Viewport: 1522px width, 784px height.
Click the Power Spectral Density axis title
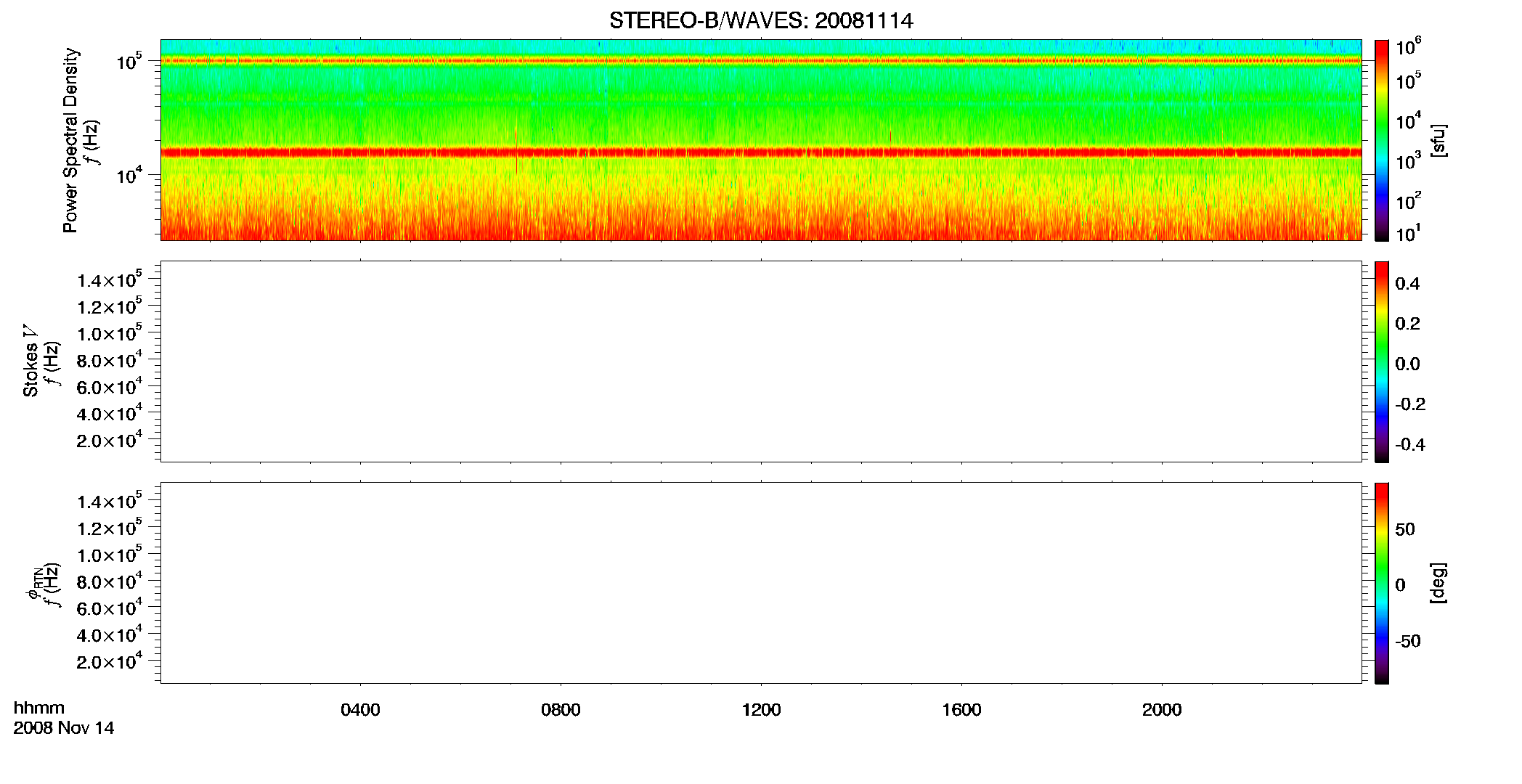[x=70, y=140]
